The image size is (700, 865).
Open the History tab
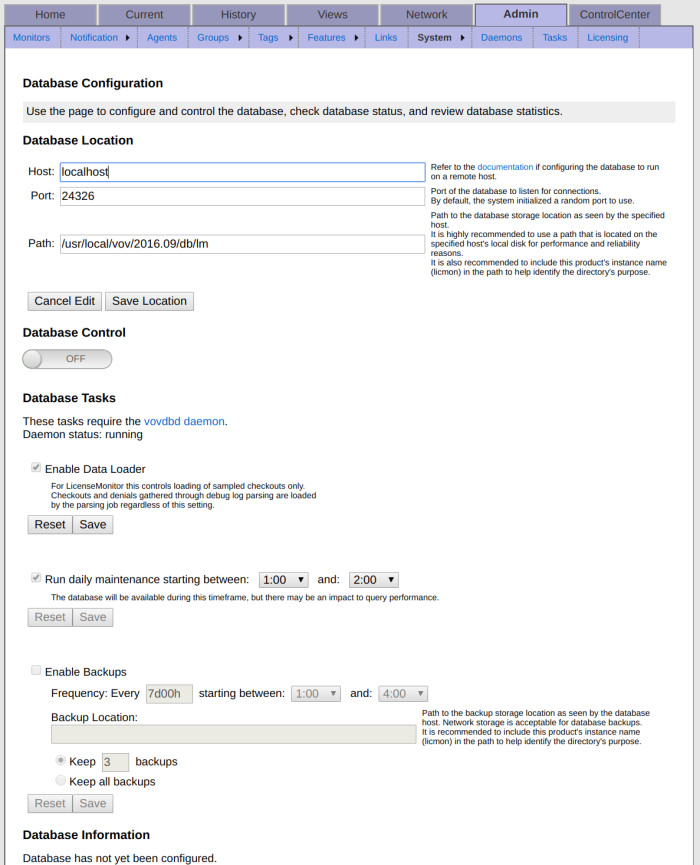coord(238,15)
